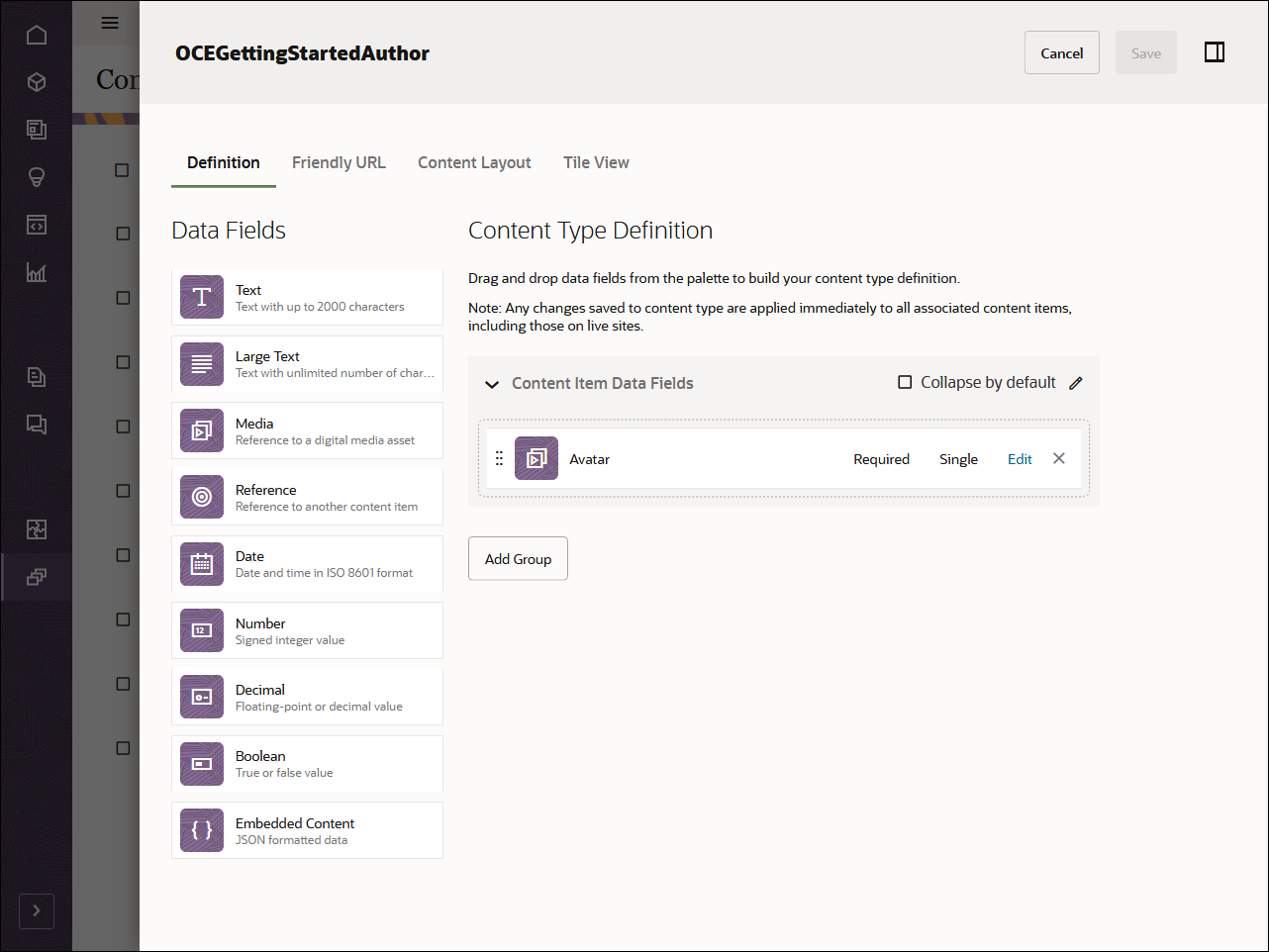The image size is (1269, 952).
Task: Open the Avatar field Edit link
Action: point(1020,458)
